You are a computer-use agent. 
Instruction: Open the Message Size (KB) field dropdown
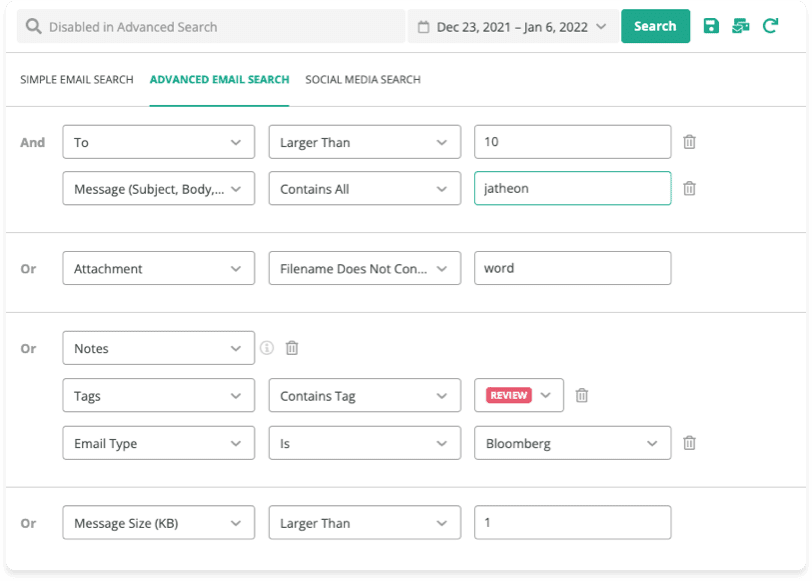click(158, 523)
